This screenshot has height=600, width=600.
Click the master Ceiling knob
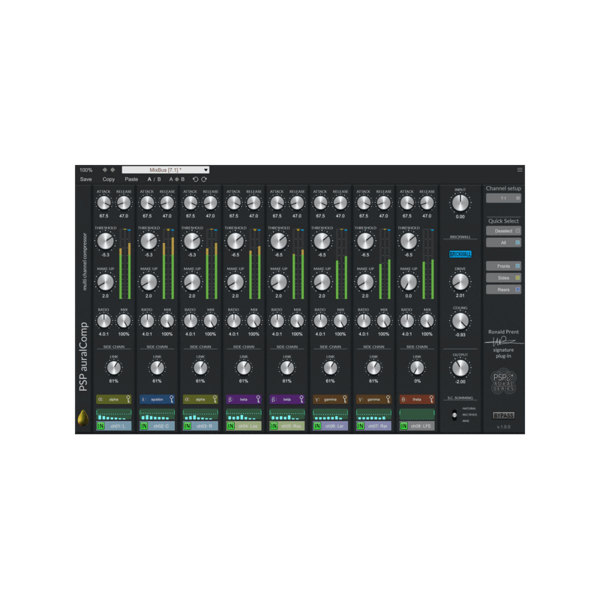click(460, 321)
